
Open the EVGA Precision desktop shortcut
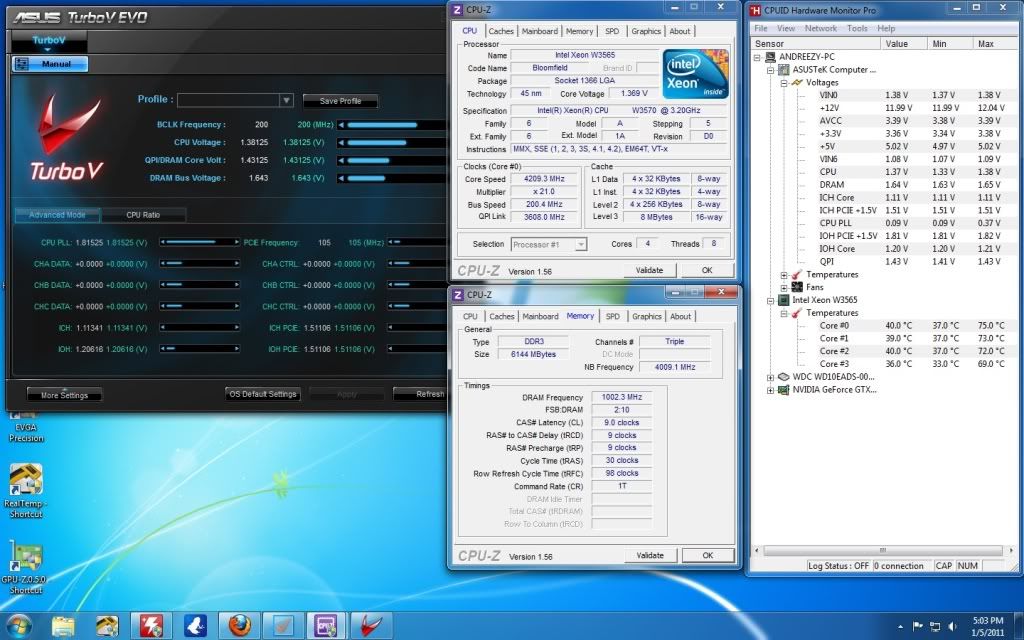(26, 426)
